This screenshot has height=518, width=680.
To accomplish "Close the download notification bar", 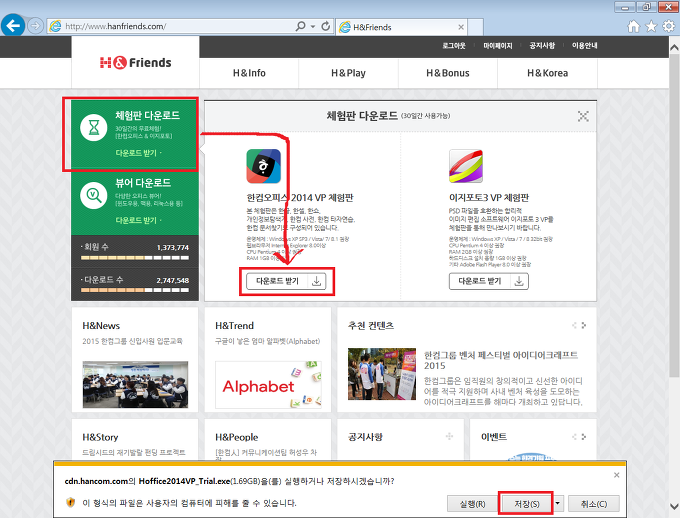I will (617, 475).
